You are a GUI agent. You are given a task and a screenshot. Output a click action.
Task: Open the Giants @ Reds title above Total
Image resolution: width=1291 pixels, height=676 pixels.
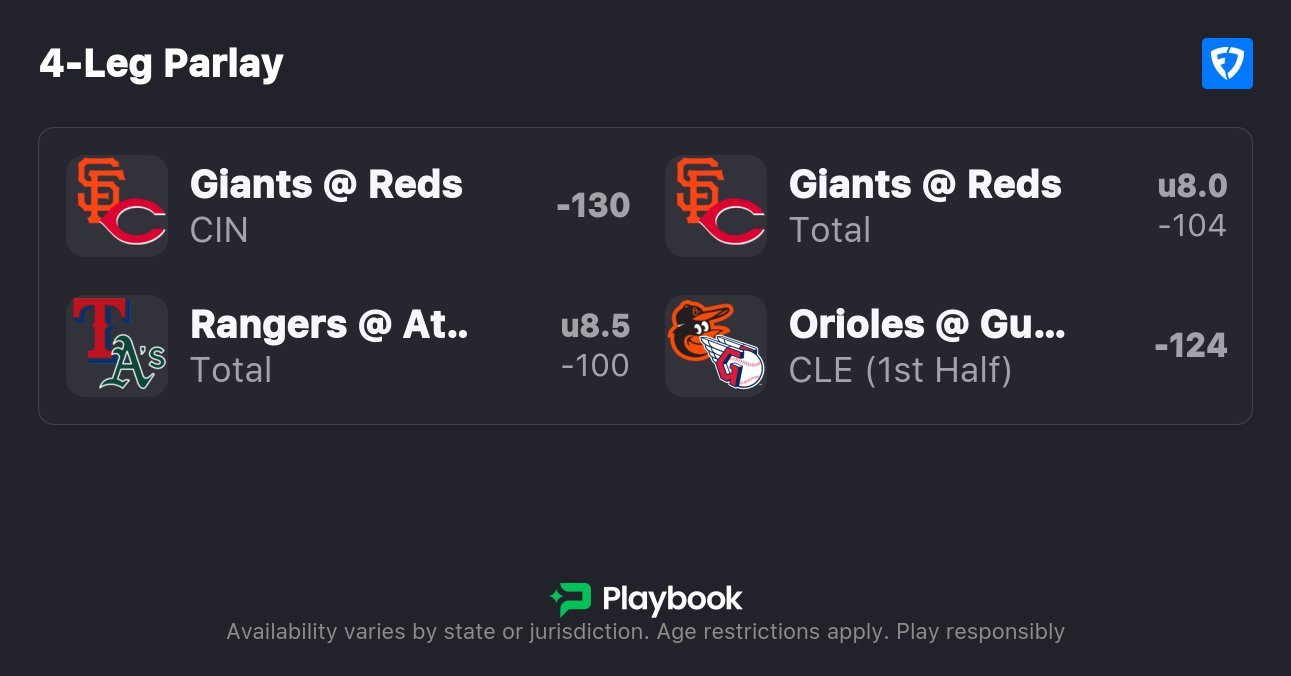925,185
